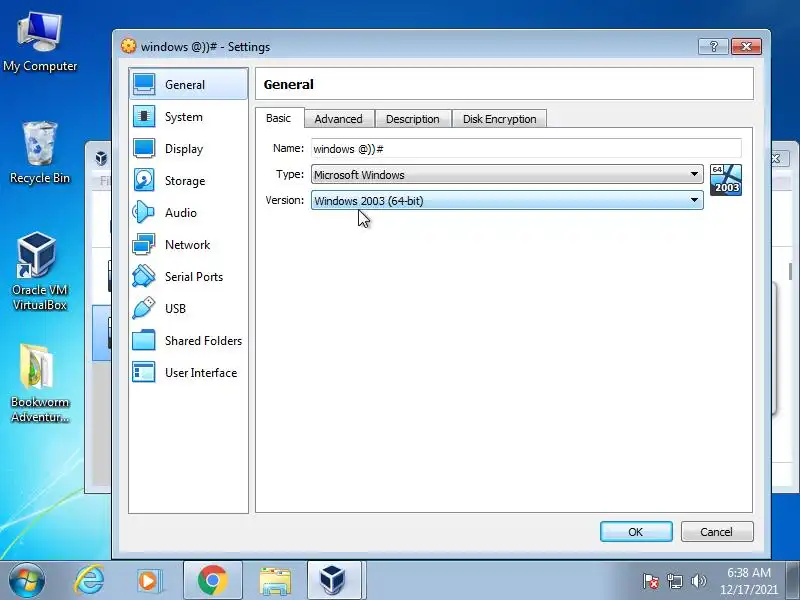800x600 pixels.
Task: Switch to the Description tab
Action: tap(413, 119)
